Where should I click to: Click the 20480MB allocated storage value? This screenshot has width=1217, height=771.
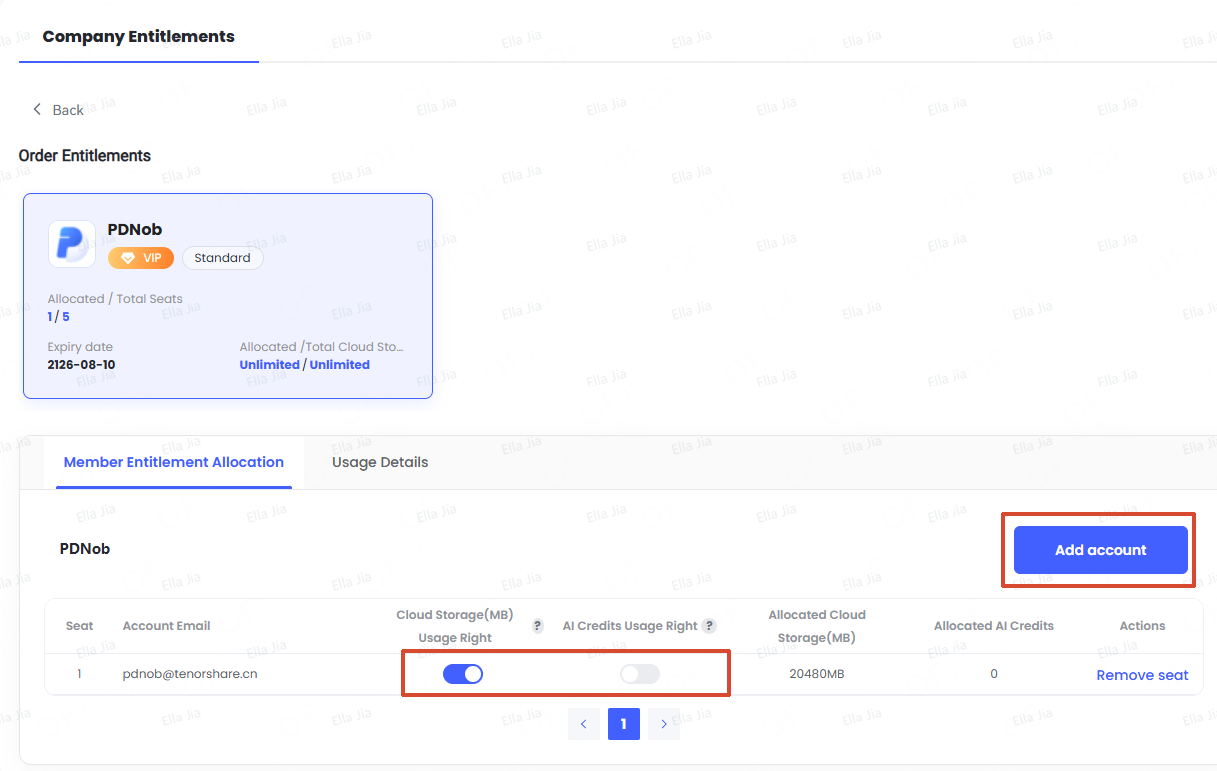(817, 674)
